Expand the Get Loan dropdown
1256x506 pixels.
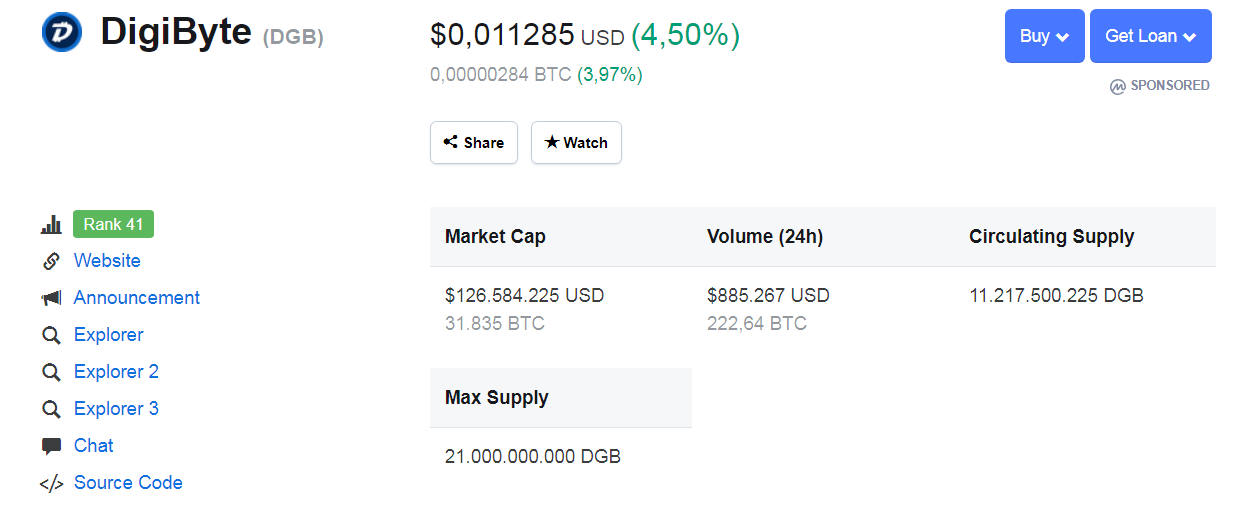1151,36
